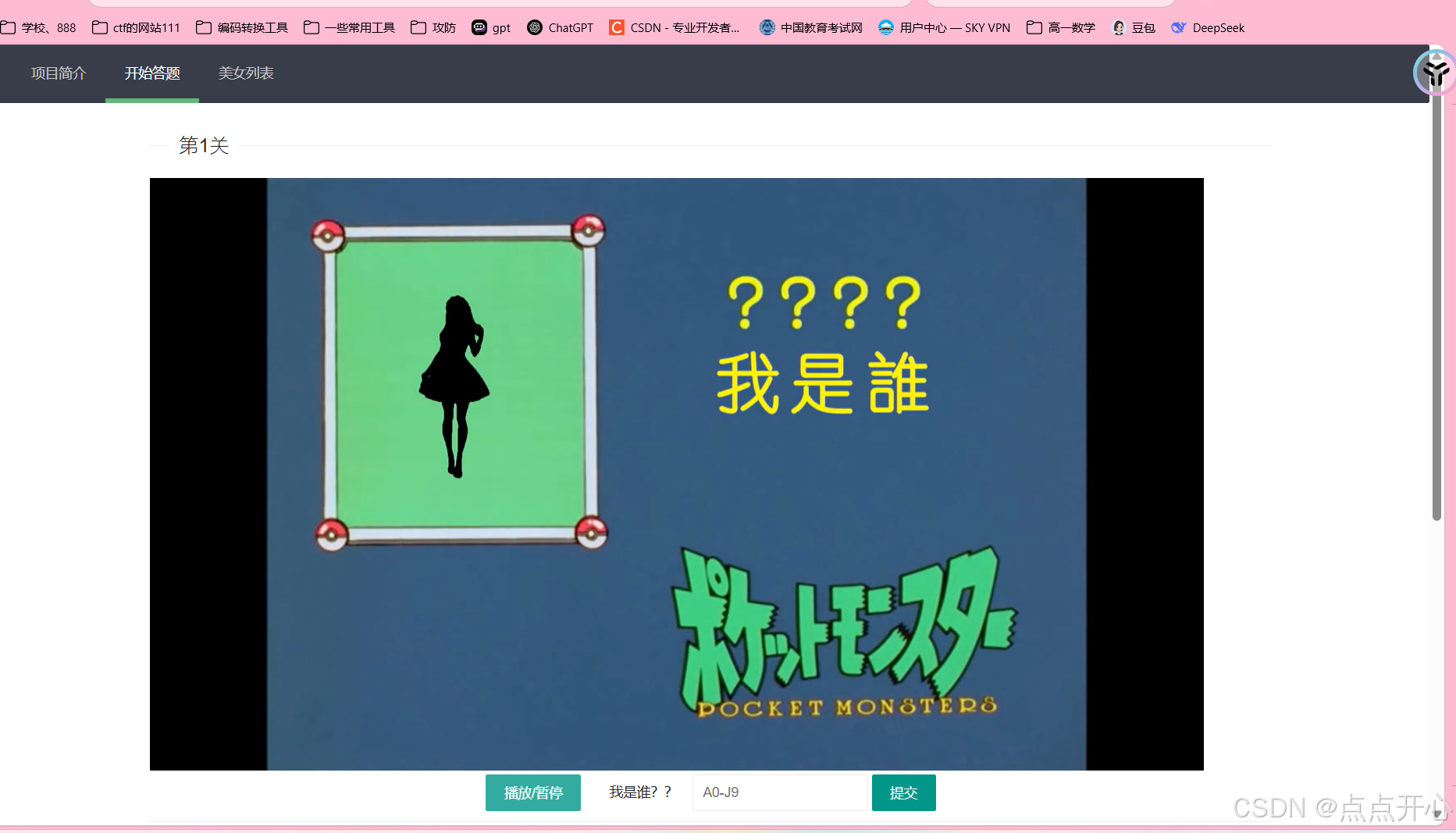Open the ChatGPT bookmark
The height and width of the screenshot is (833, 1456).
click(561, 27)
